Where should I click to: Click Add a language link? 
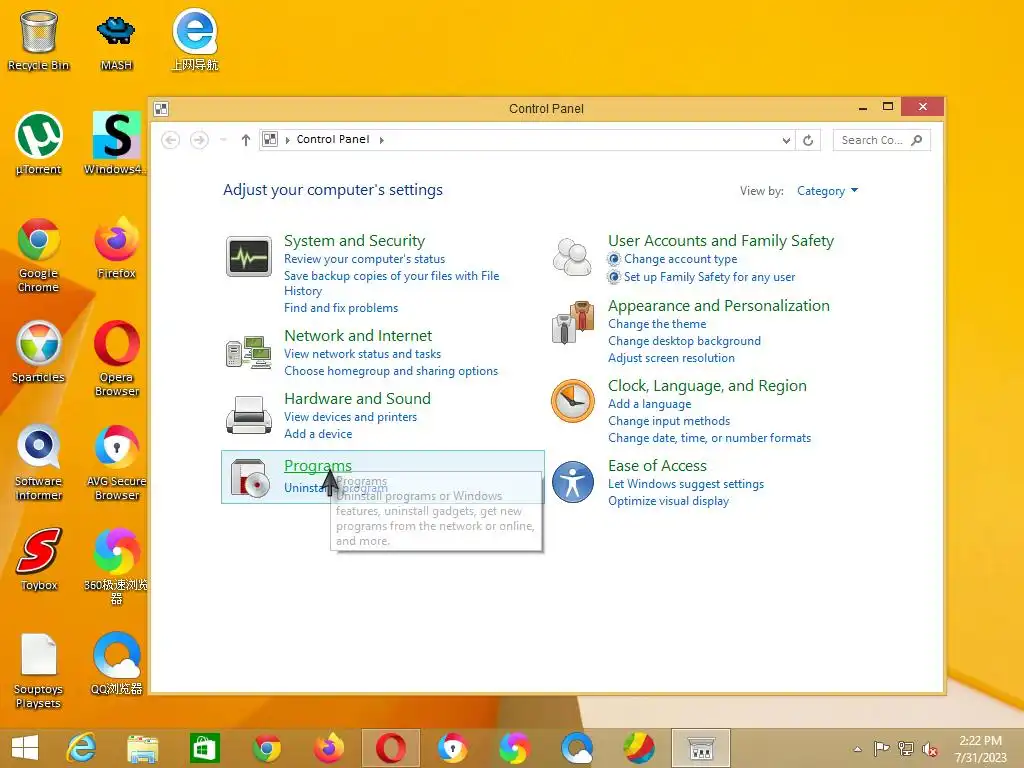[x=649, y=404]
